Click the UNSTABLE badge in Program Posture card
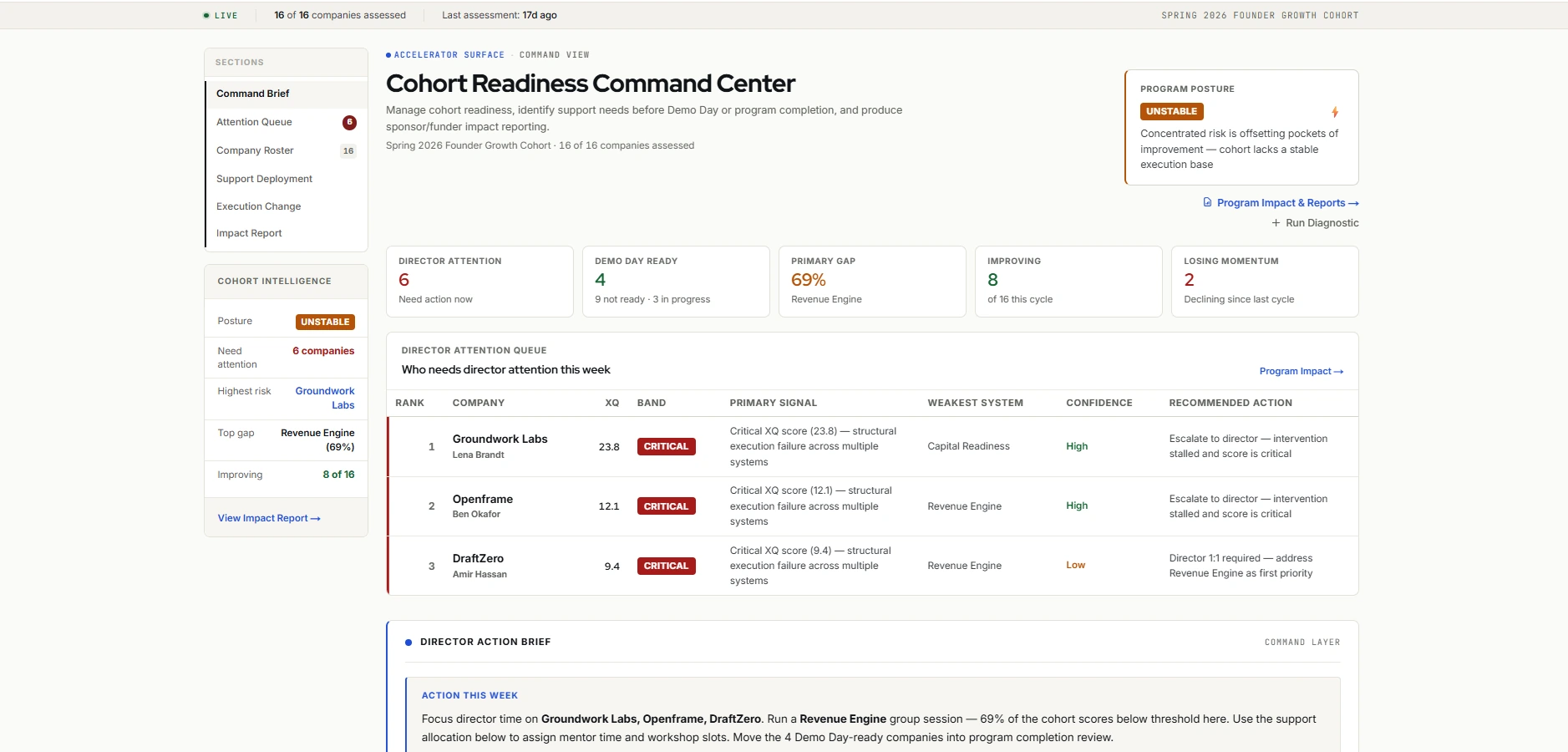The height and width of the screenshot is (752, 1568). 1171,111
